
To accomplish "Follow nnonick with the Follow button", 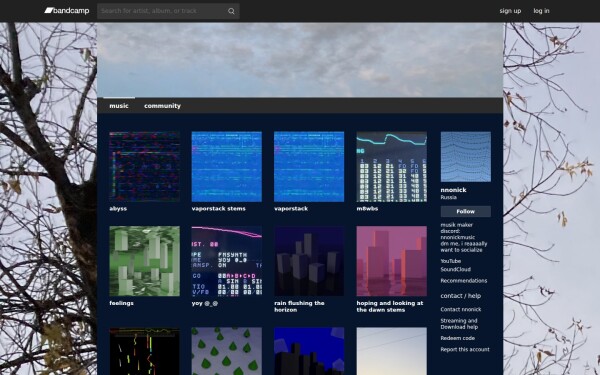I will (x=465, y=211).
